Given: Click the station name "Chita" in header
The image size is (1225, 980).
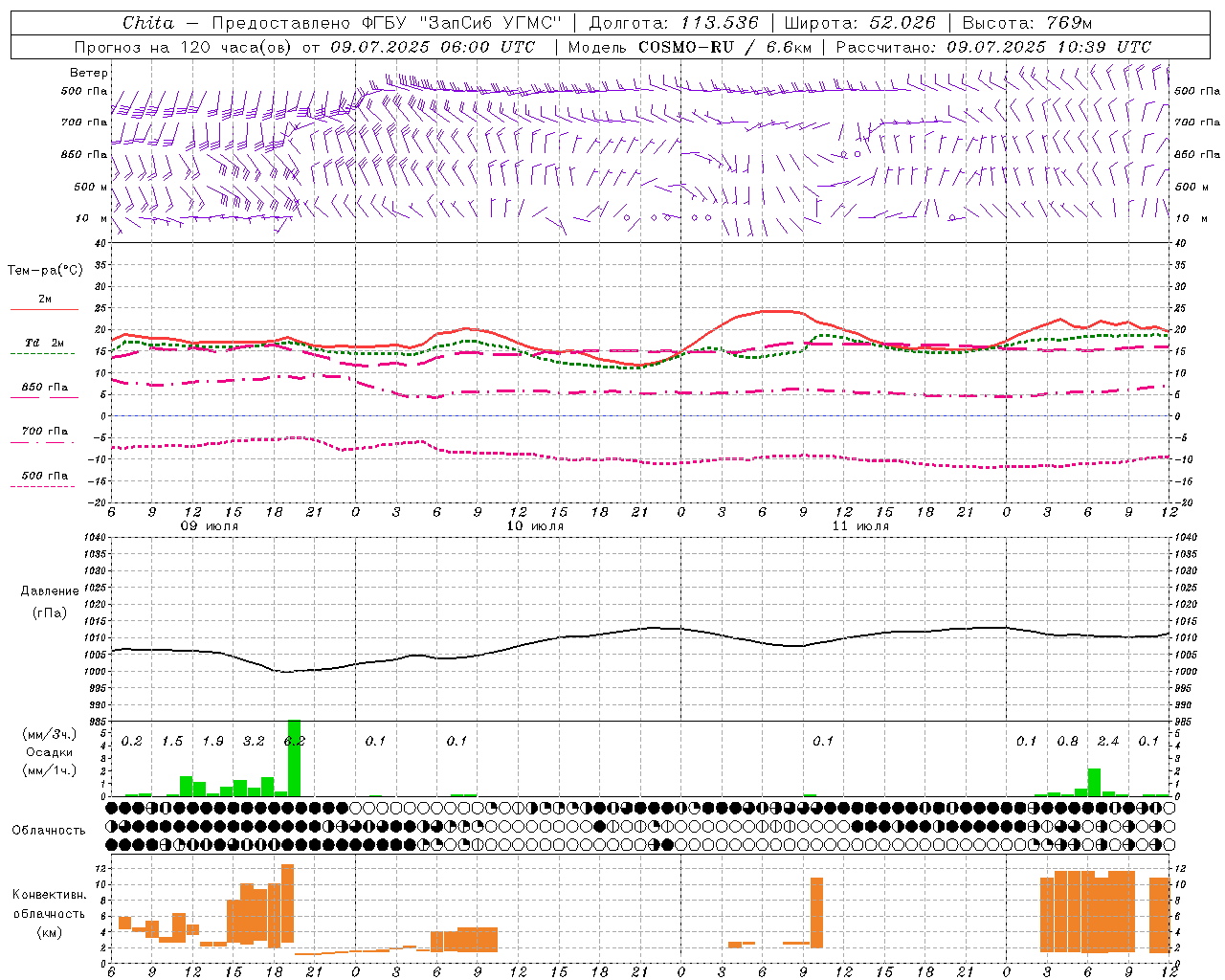Looking at the screenshot, I should [x=148, y=23].
